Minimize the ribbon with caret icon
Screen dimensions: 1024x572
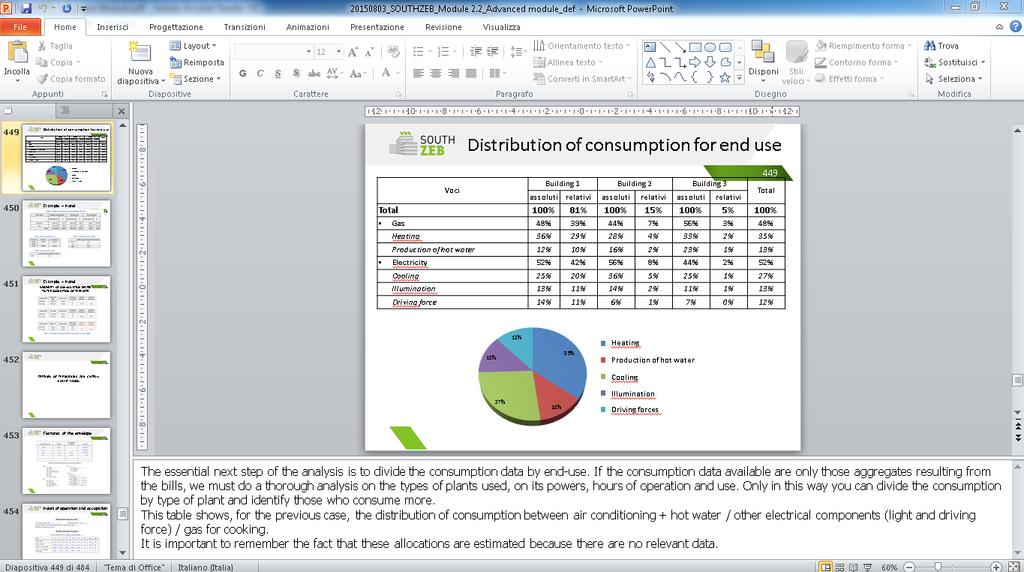point(999,27)
